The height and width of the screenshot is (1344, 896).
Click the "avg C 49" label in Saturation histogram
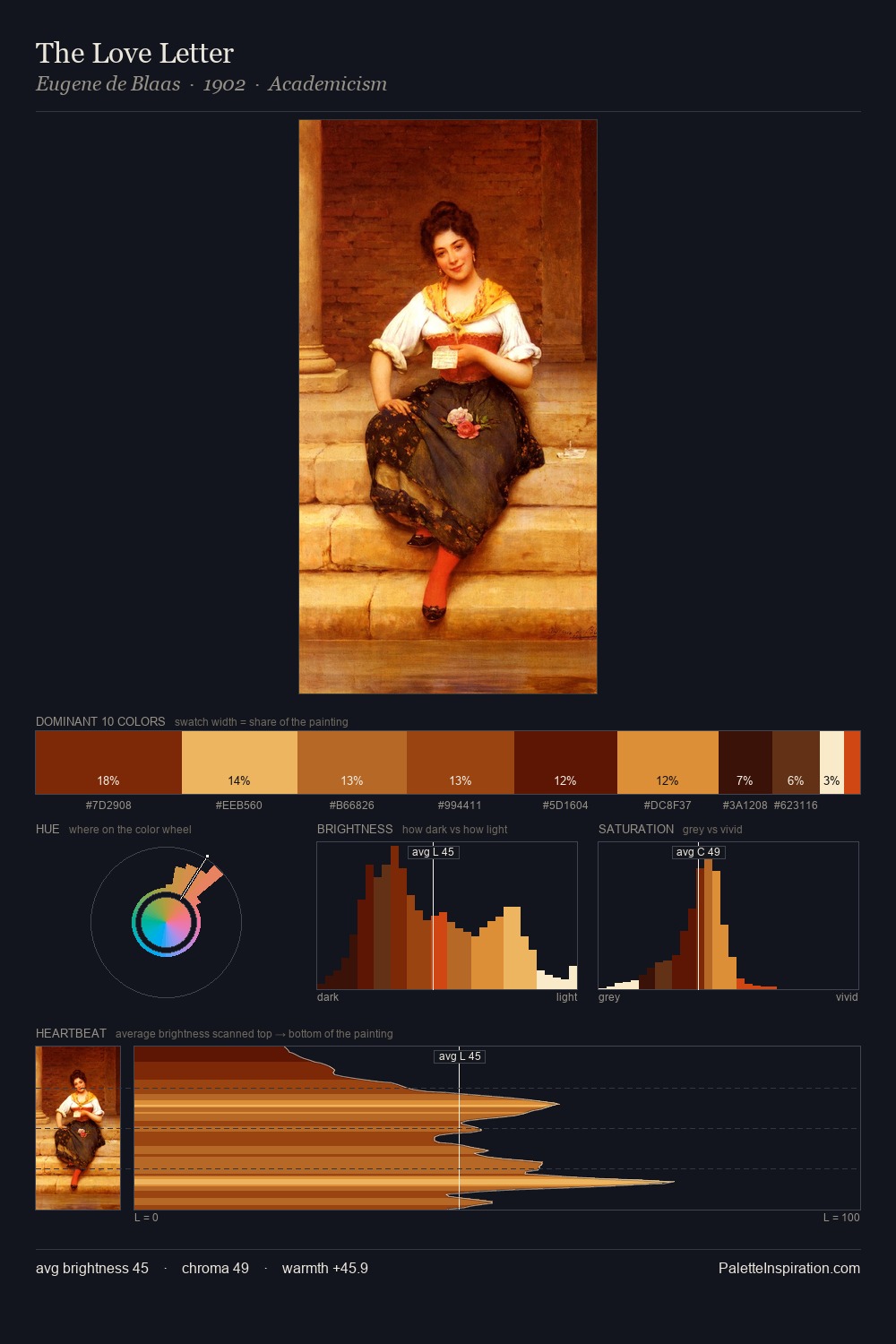coord(698,852)
